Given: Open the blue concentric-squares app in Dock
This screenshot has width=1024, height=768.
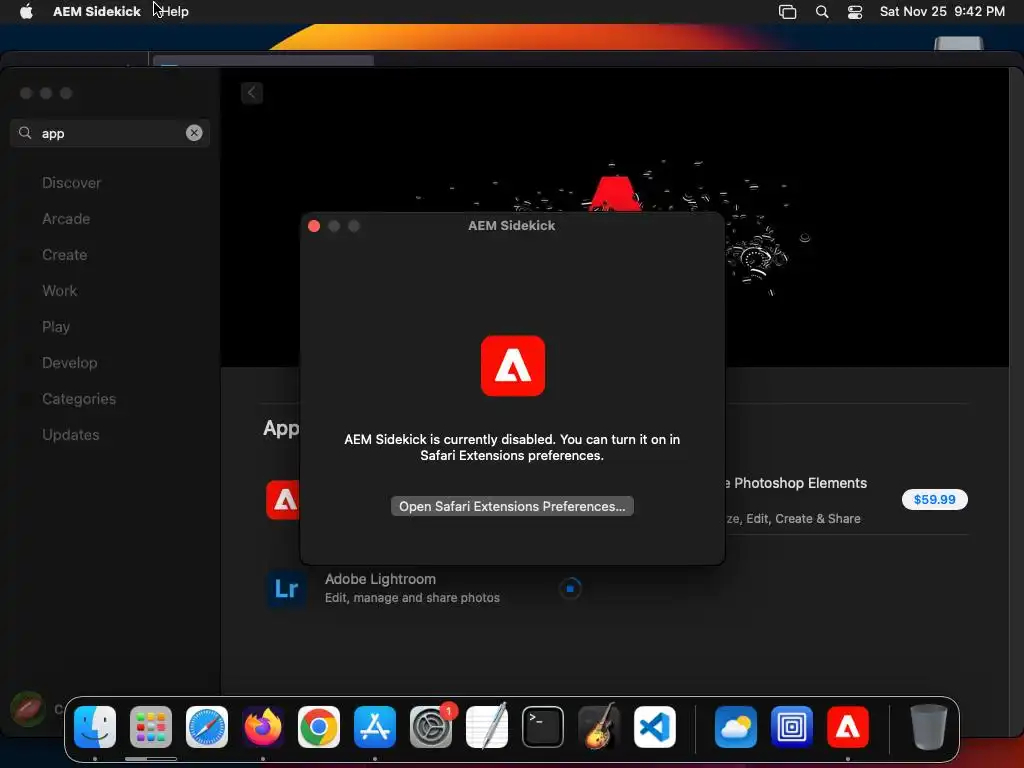Looking at the screenshot, I should pos(792,727).
